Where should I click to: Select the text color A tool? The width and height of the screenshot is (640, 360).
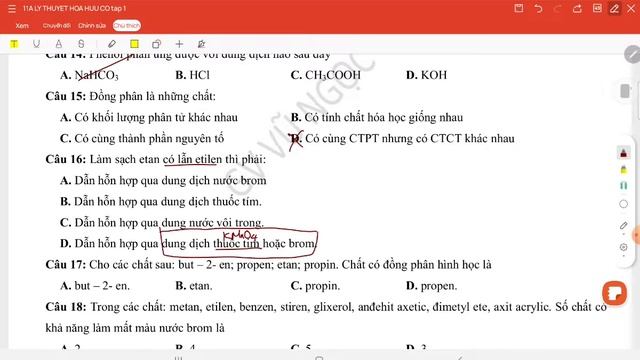point(59,44)
